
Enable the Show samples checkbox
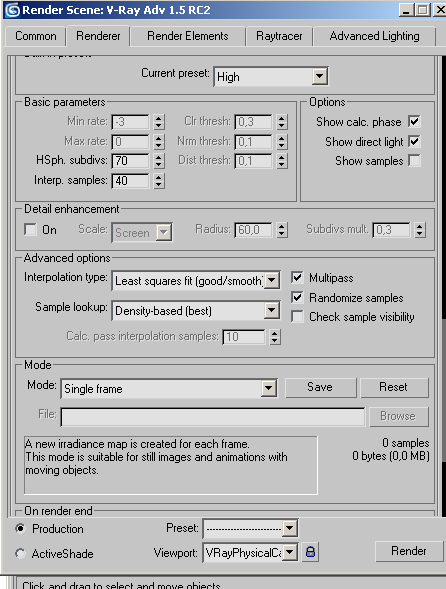point(414,161)
